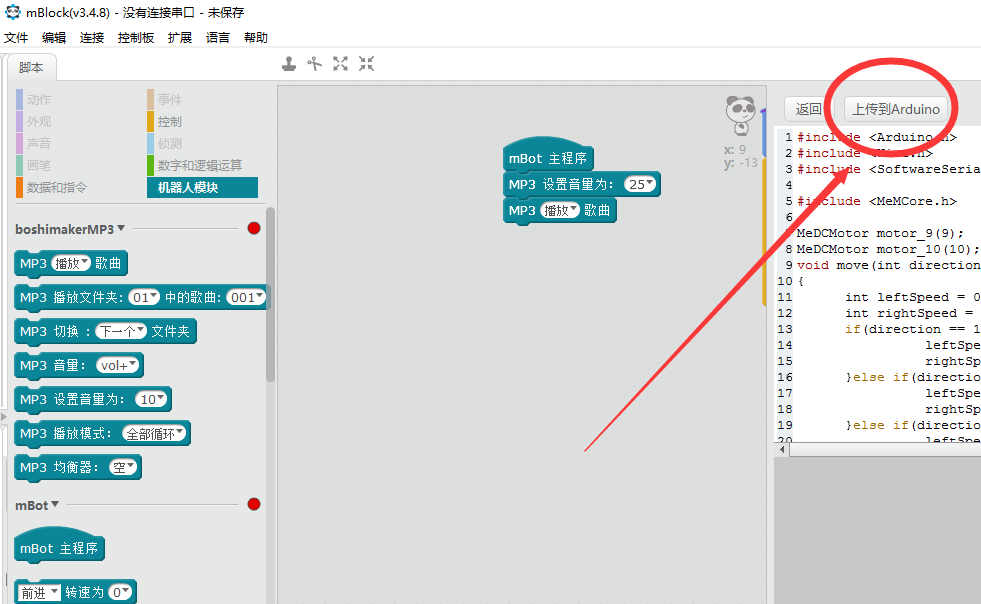Click code line void move(int direction

[888, 265]
